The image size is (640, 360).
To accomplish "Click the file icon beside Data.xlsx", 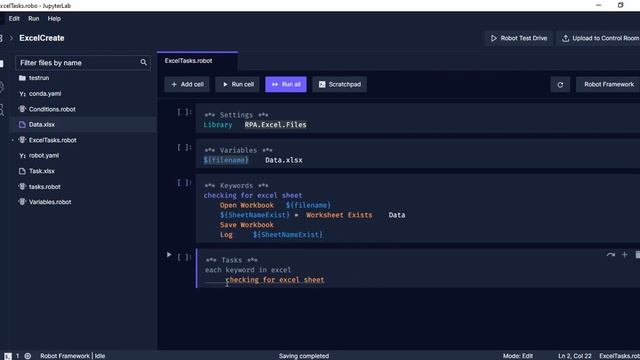I will 22,124.
